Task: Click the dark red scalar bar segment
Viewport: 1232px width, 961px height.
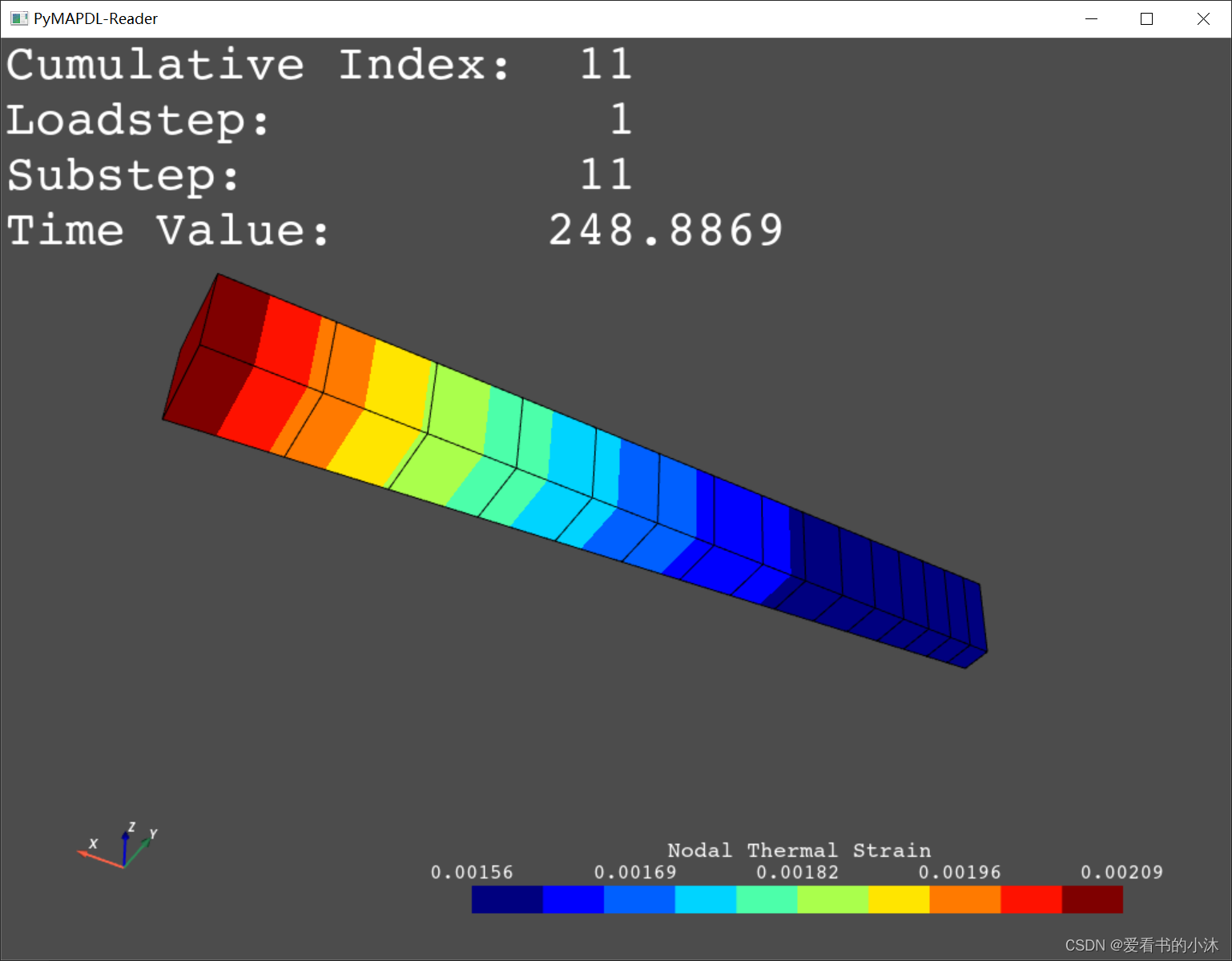Action: pos(1092,899)
